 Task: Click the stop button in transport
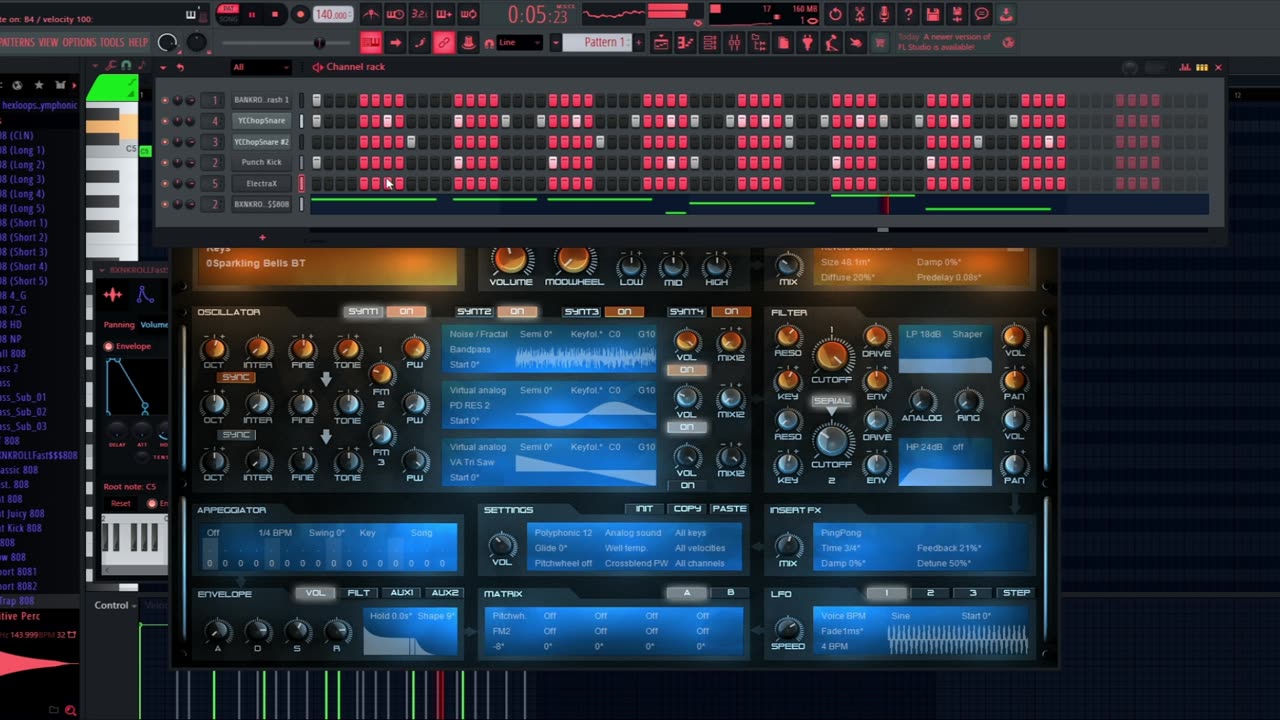click(275, 14)
